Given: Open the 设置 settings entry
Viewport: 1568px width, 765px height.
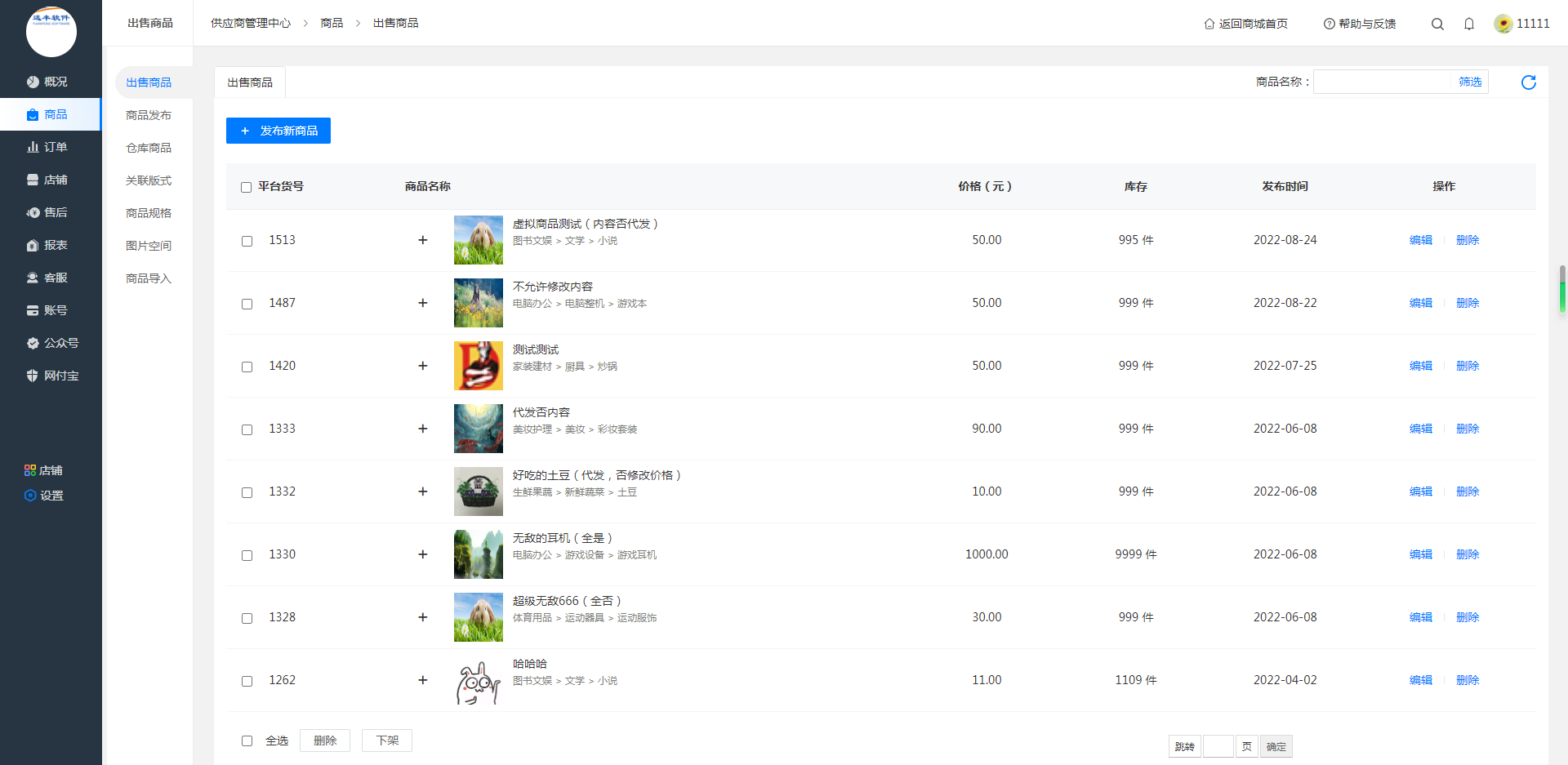Looking at the screenshot, I should [43, 496].
